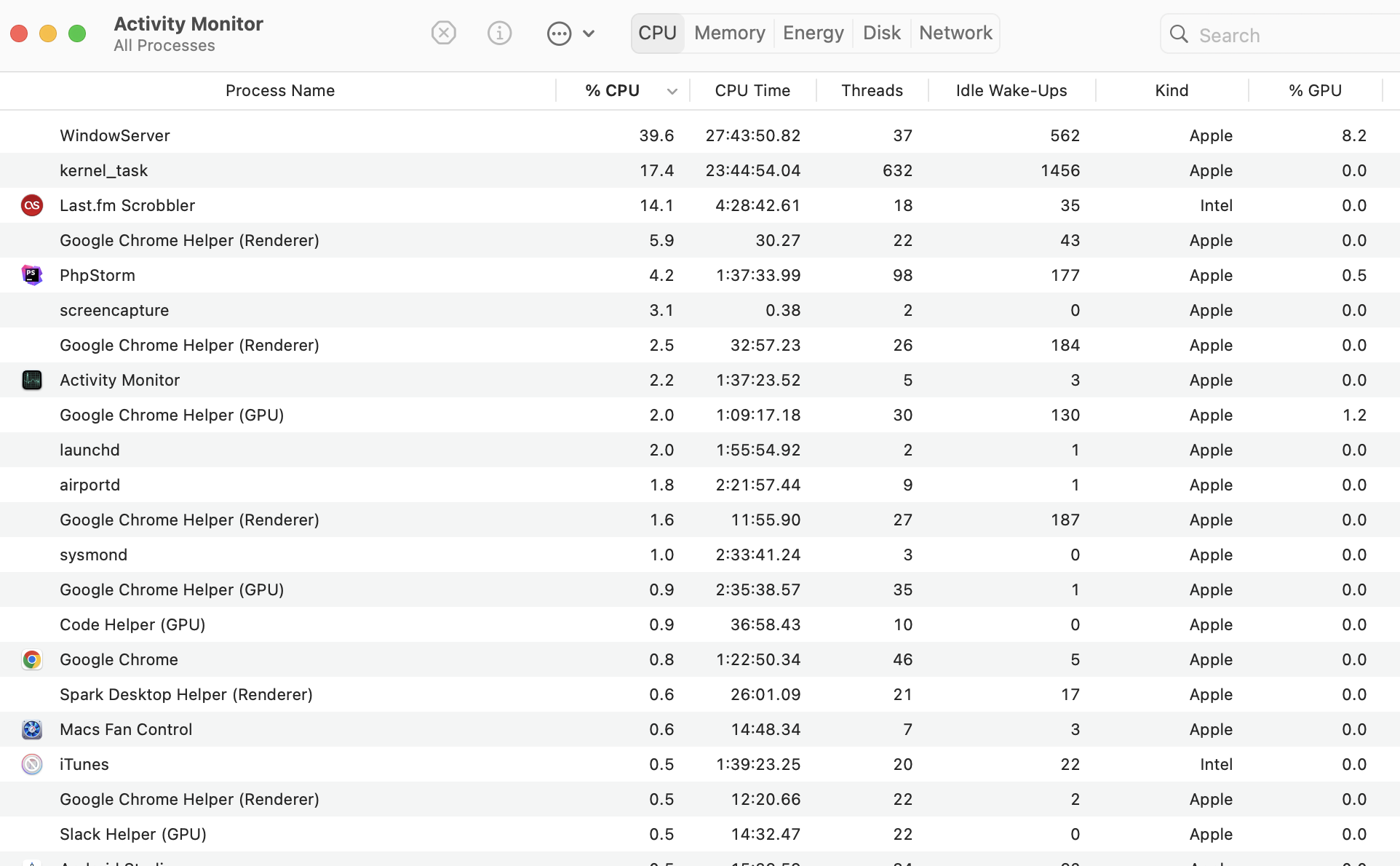Switch to the Disk tab

point(881,33)
